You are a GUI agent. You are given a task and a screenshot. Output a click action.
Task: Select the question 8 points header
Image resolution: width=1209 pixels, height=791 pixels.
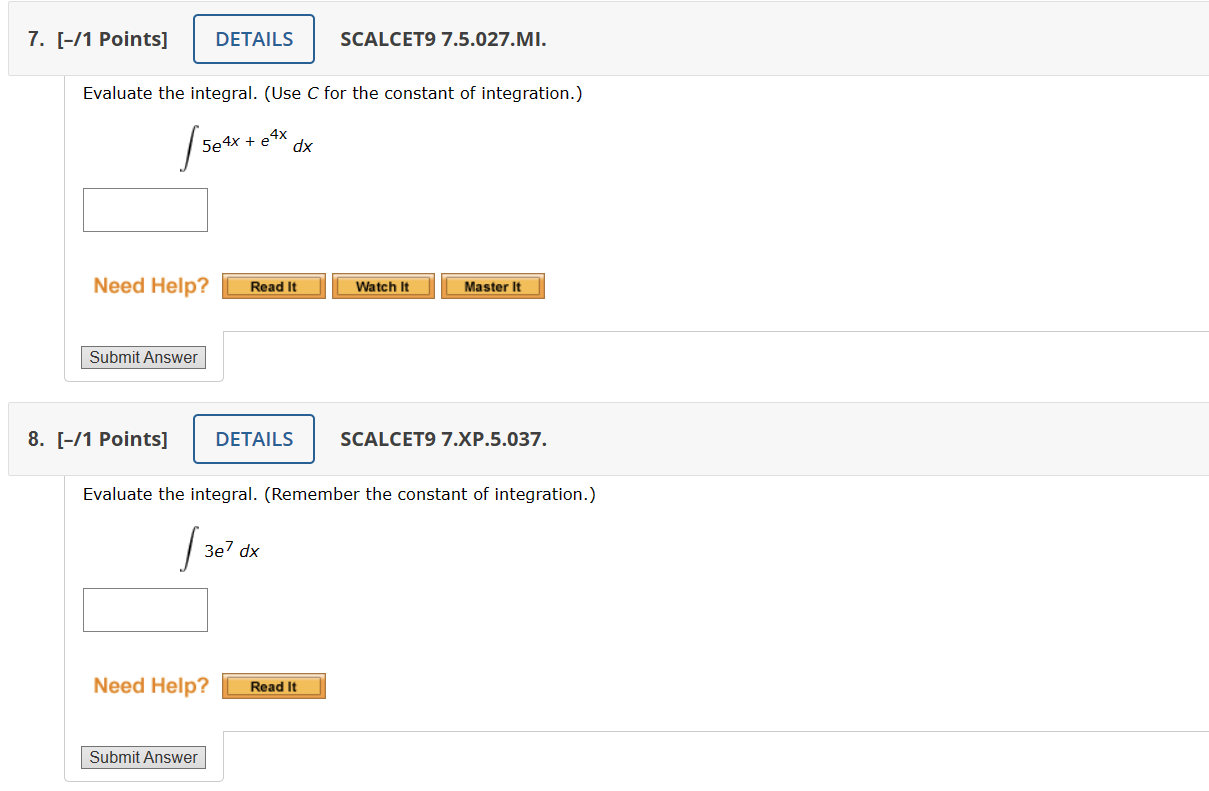(98, 439)
